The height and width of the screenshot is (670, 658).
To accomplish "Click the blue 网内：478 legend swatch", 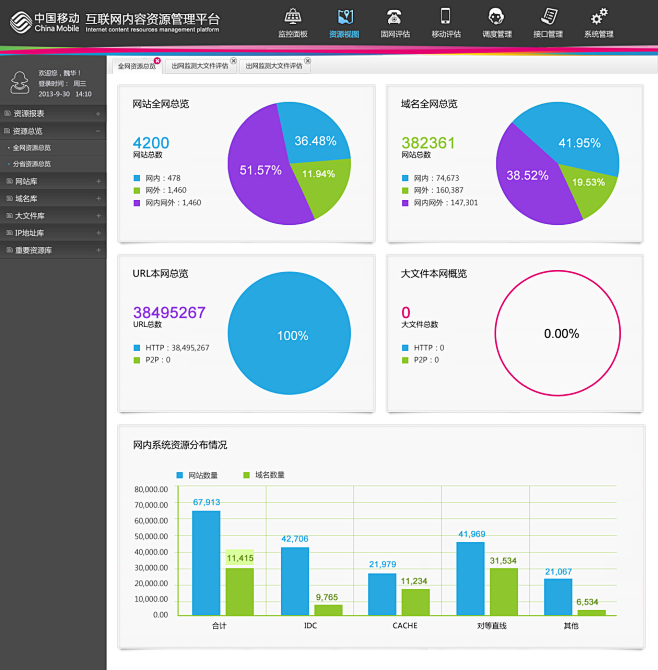I will 137,178.
